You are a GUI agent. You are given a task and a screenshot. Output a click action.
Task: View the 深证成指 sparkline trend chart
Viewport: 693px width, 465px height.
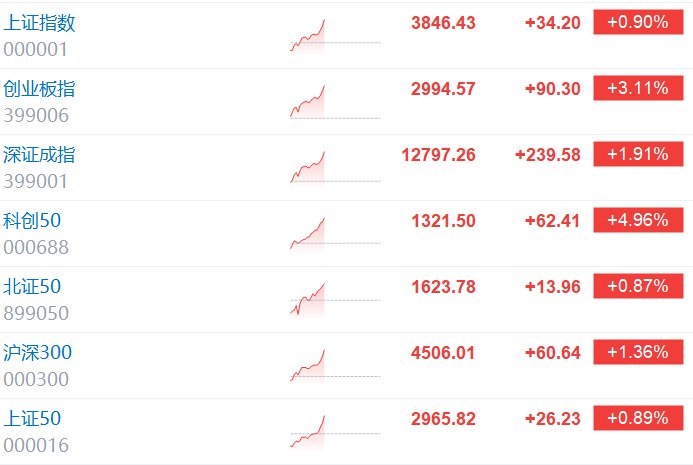335,167
